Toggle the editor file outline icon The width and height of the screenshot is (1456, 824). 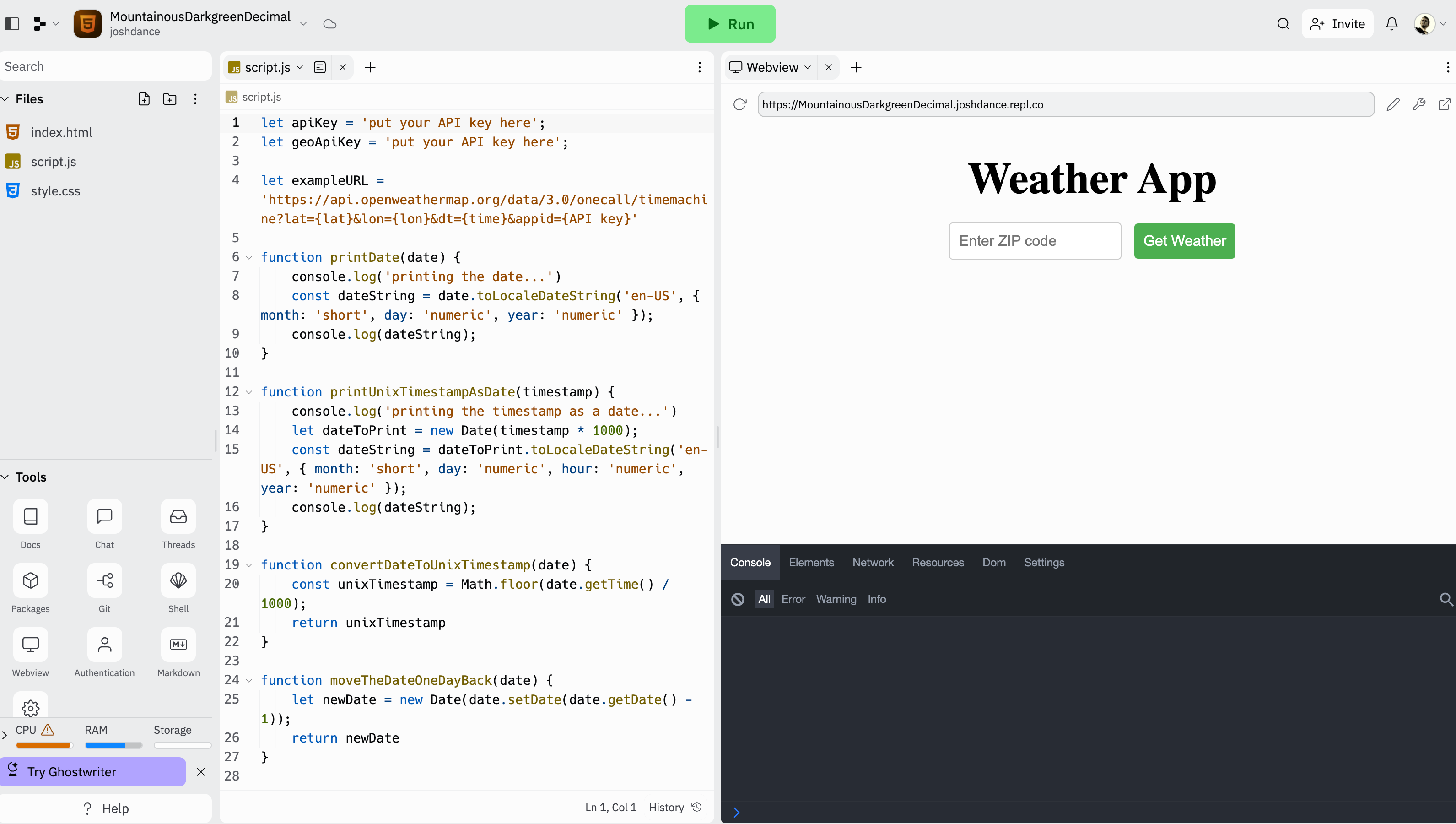click(x=319, y=67)
